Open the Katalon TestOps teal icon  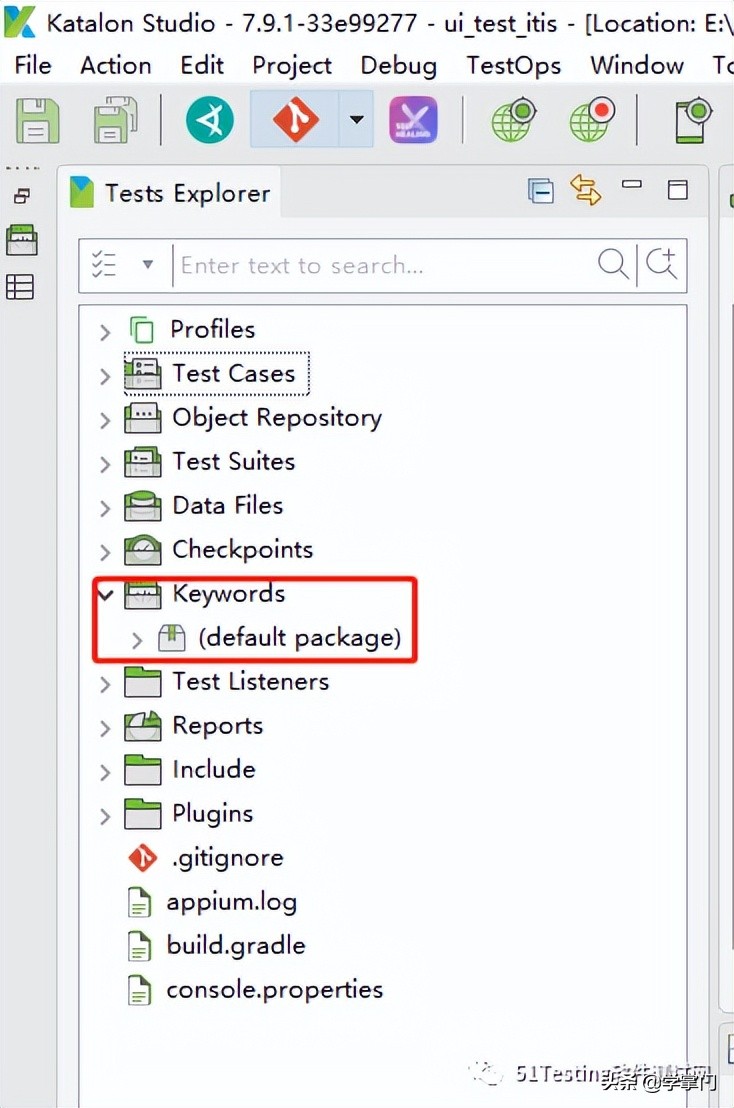[209, 121]
